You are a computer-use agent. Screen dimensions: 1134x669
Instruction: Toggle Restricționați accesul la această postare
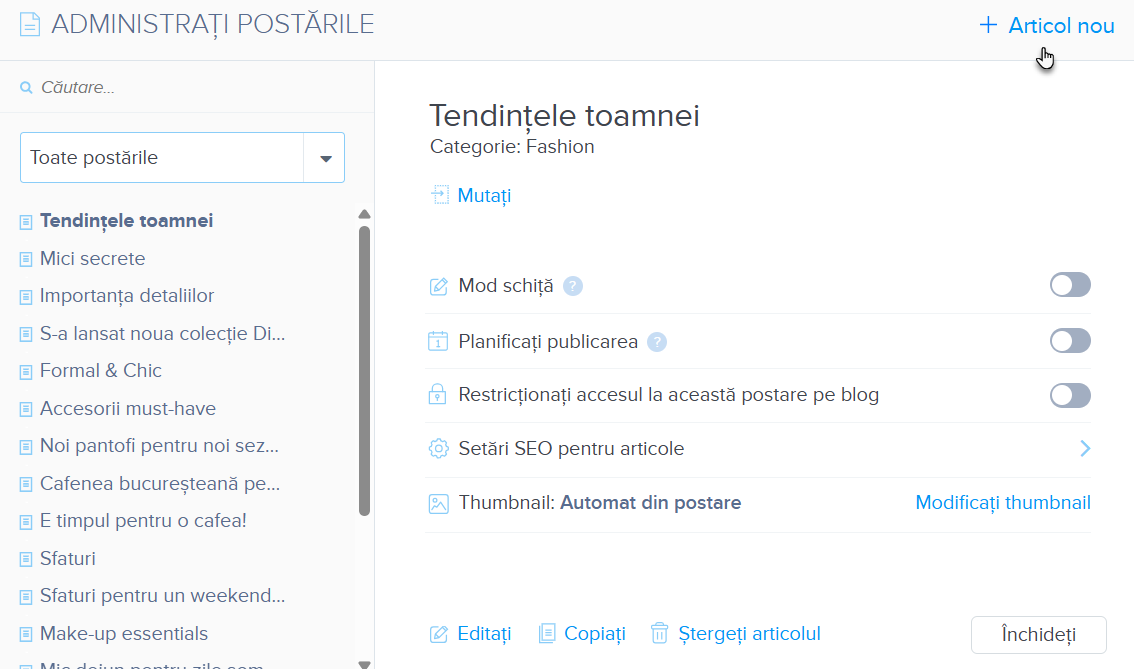[1070, 395]
